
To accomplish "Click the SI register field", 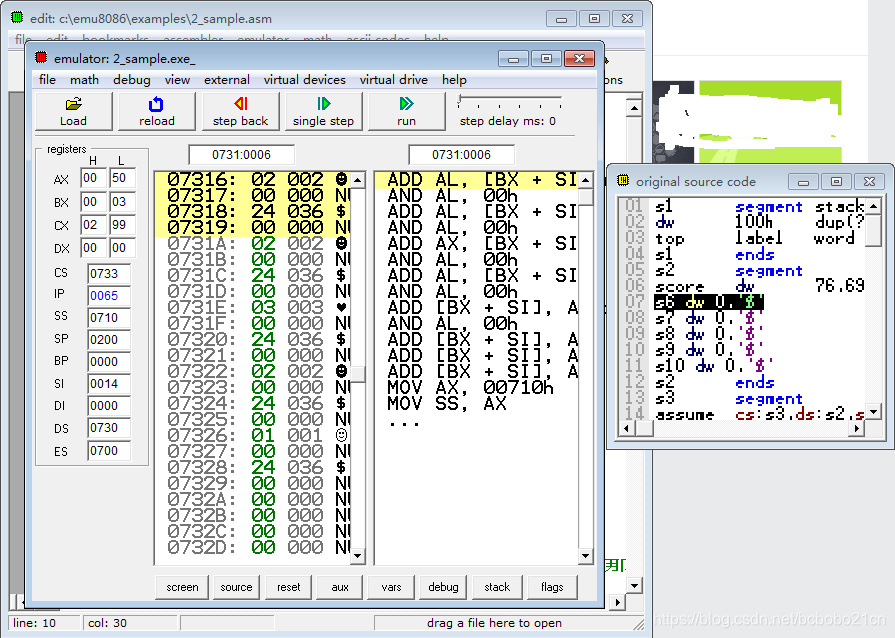I will (x=108, y=384).
